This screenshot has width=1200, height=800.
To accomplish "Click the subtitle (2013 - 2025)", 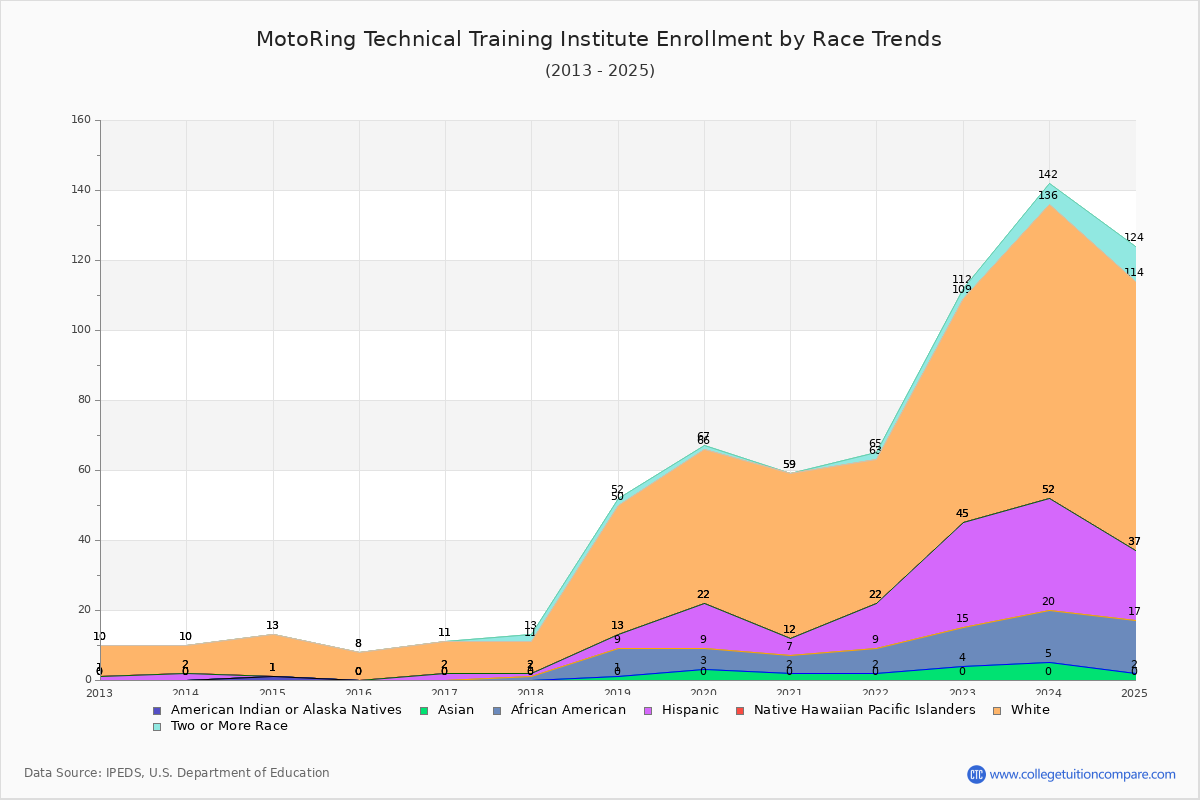I will point(600,71).
